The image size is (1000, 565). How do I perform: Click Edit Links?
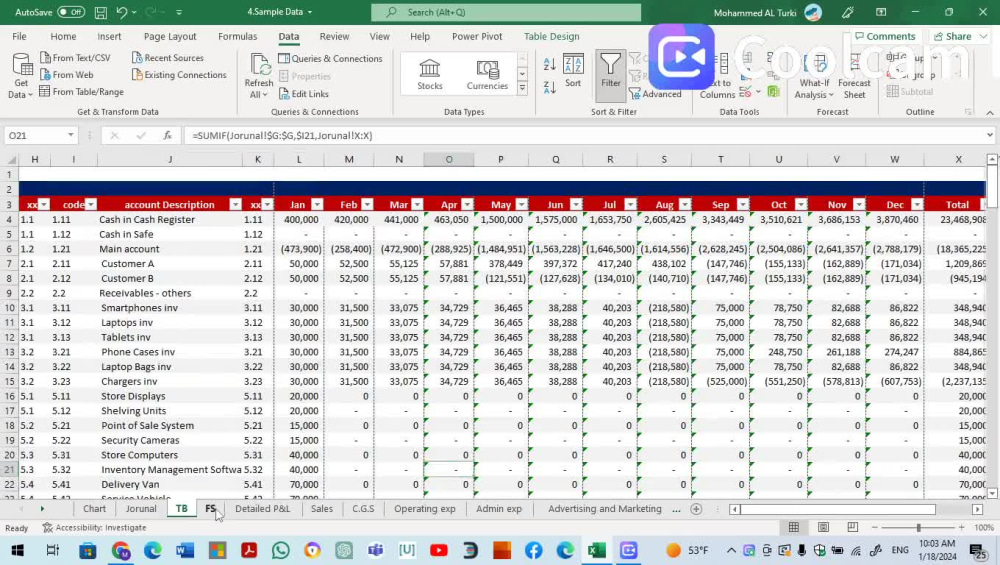pyautogui.click(x=304, y=94)
